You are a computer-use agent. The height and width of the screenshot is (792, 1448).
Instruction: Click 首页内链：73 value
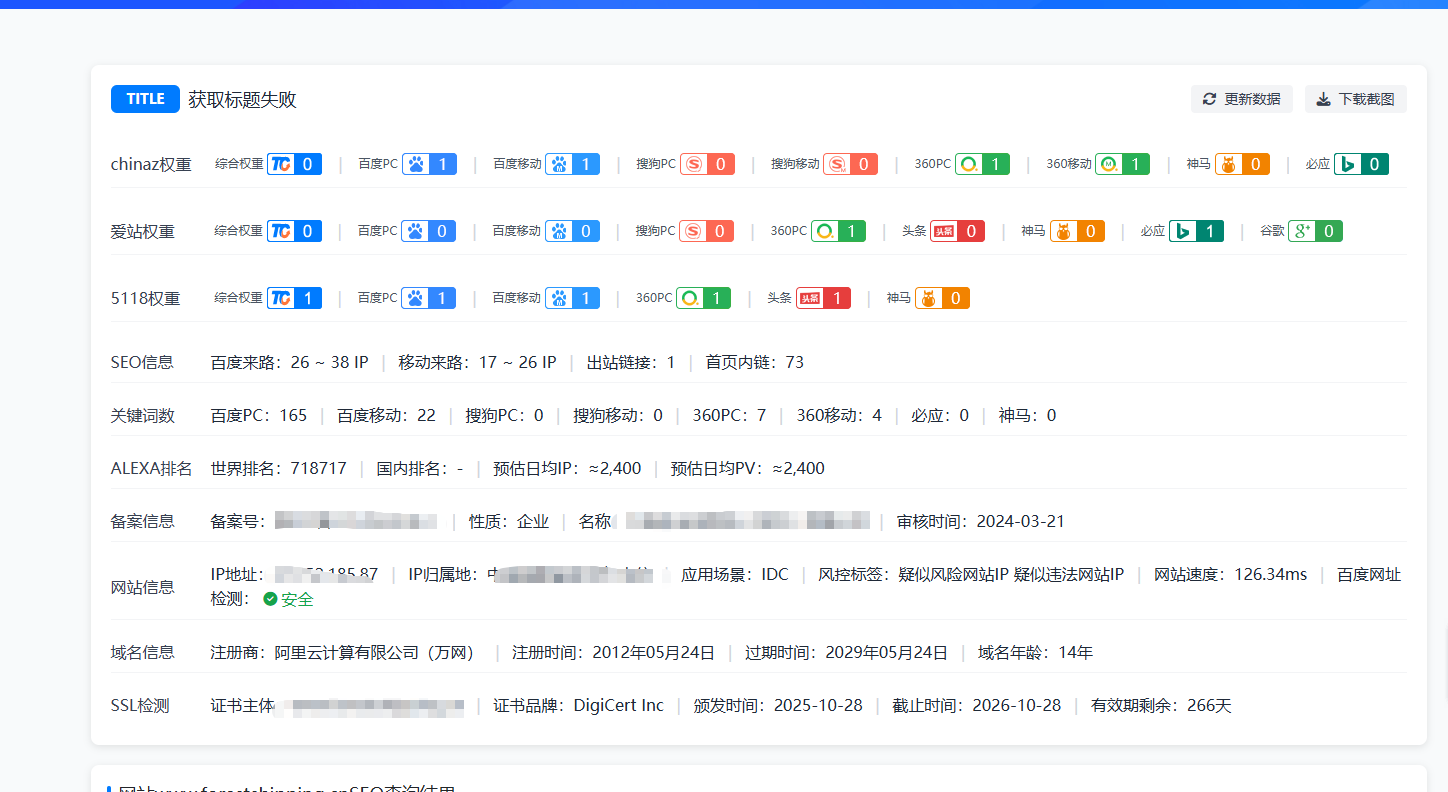coord(755,362)
